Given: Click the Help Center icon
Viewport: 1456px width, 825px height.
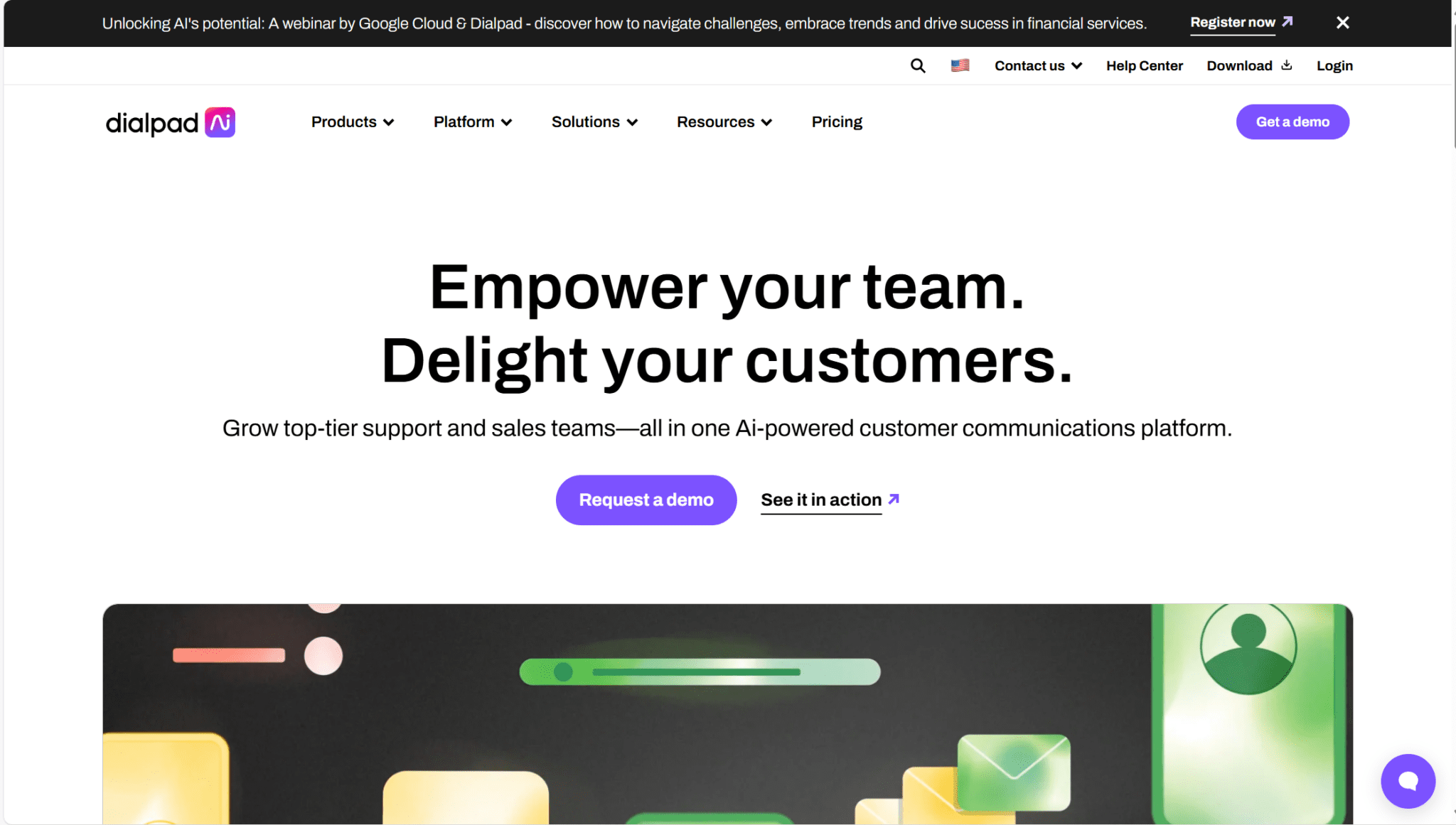Looking at the screenshot, I should [x=1145, y=65].
